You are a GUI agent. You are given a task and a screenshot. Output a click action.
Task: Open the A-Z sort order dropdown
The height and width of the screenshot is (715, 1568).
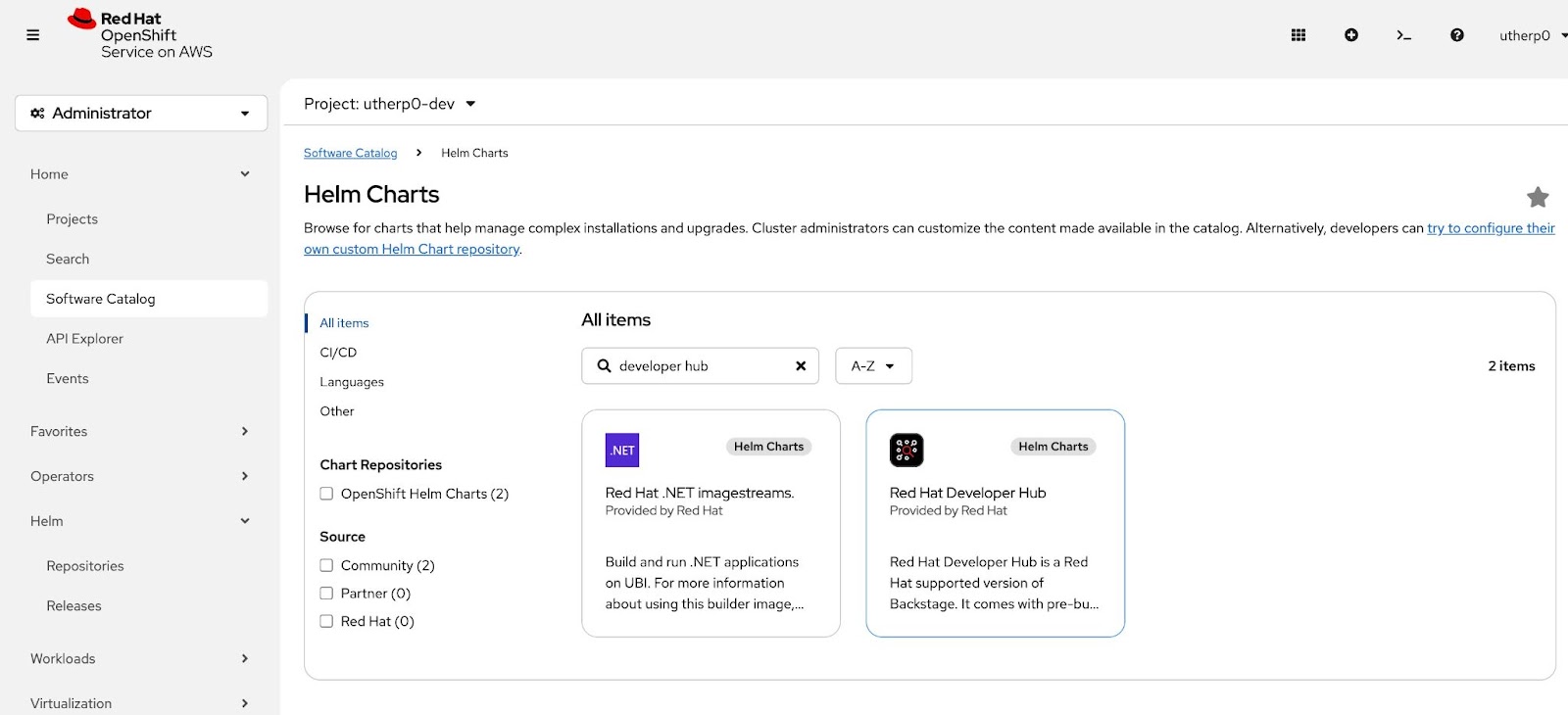pyautogui.click(x=873, y=366)
